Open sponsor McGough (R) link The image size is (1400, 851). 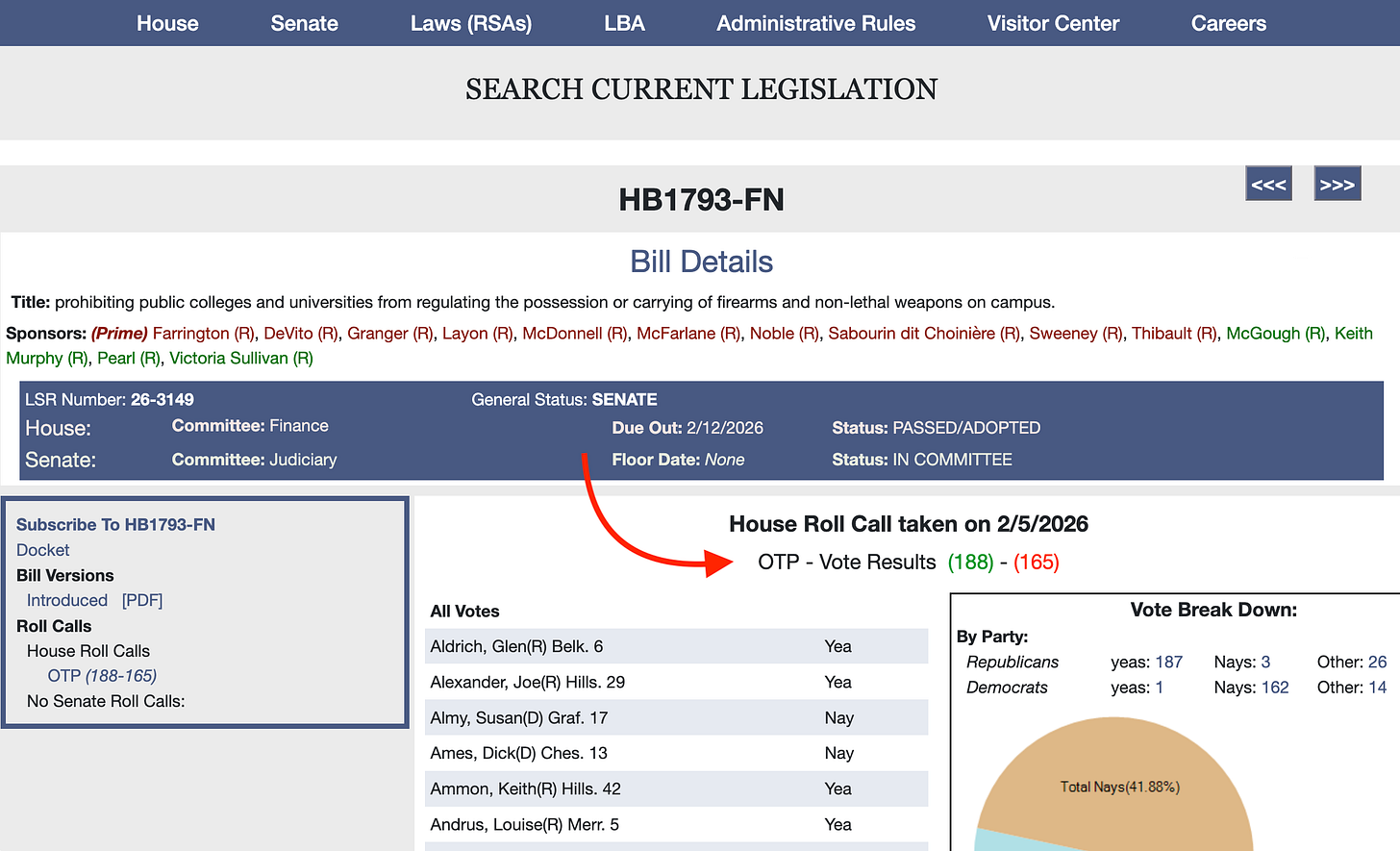point(1276,334)
